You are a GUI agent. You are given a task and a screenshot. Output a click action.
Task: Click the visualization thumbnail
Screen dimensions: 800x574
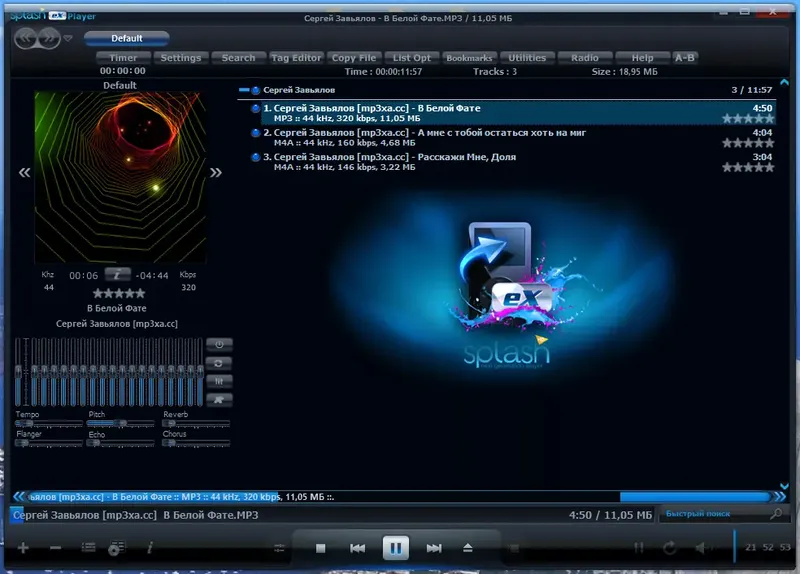(x=120, y=178)
